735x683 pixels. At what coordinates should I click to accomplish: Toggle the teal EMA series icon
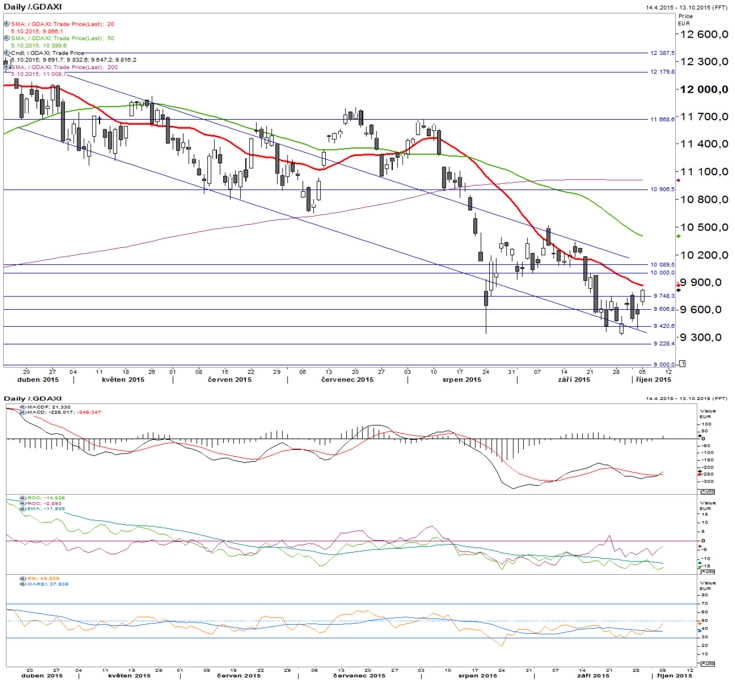point(23,509)
